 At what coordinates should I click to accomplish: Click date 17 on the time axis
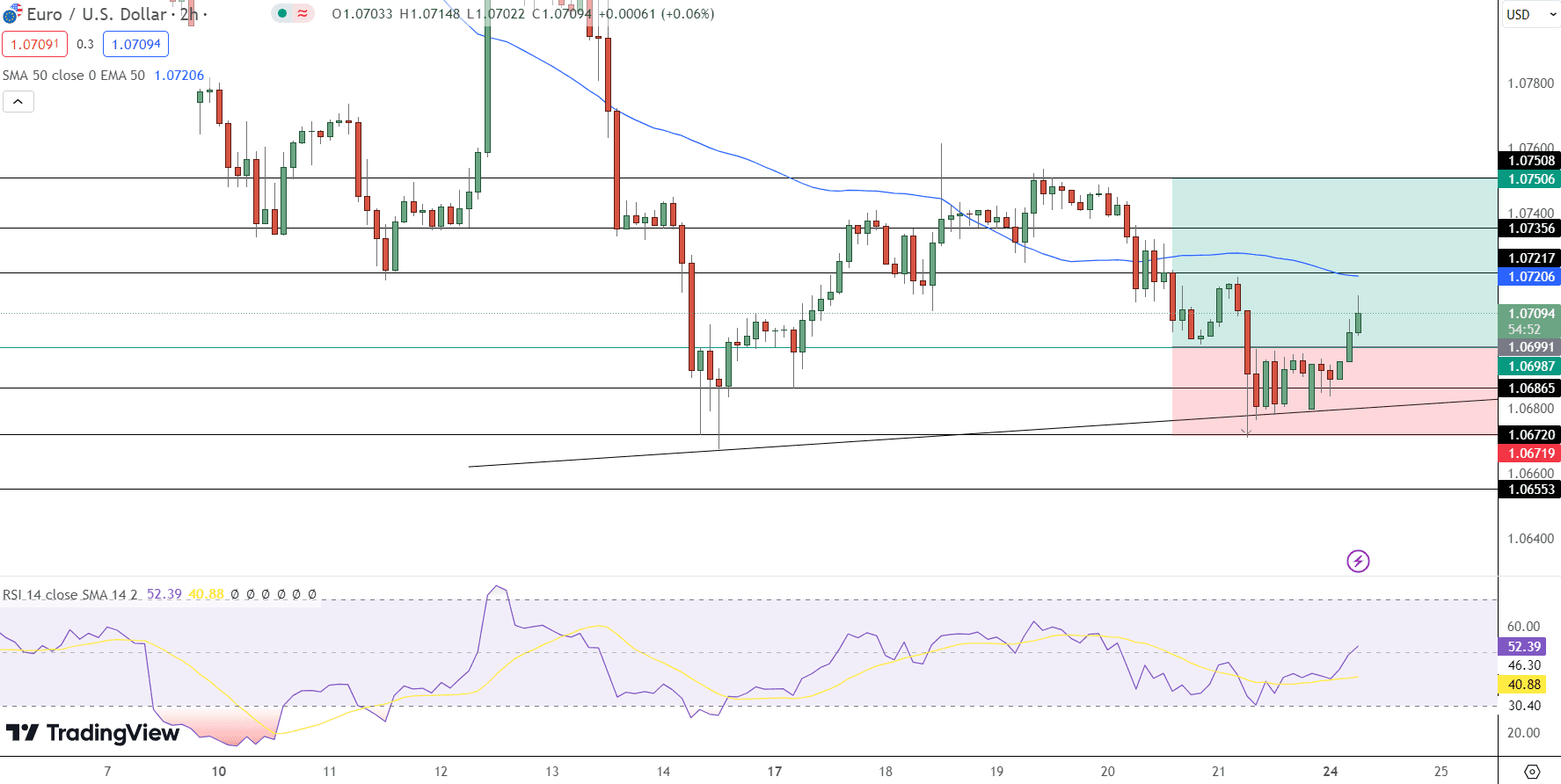coord(775,771)
